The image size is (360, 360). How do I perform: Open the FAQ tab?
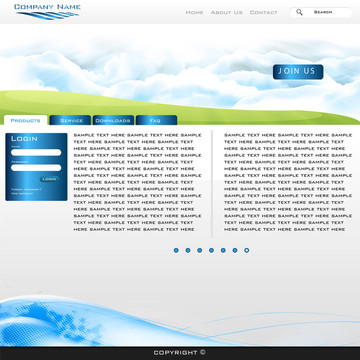(156, 120)
